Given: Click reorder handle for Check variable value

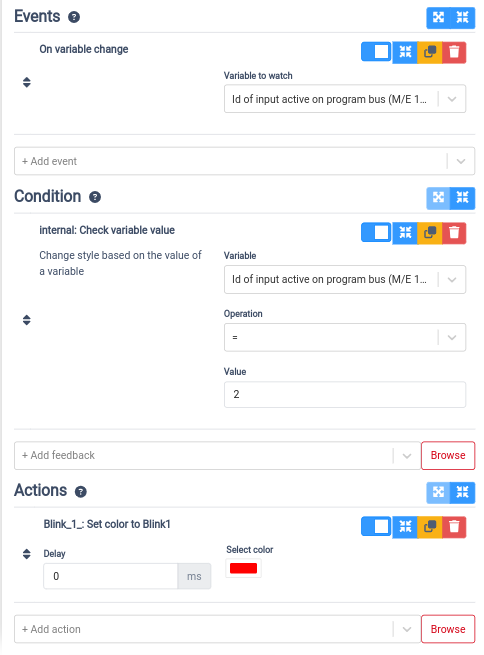Looking at the screenshot, I should pos(27,320).
